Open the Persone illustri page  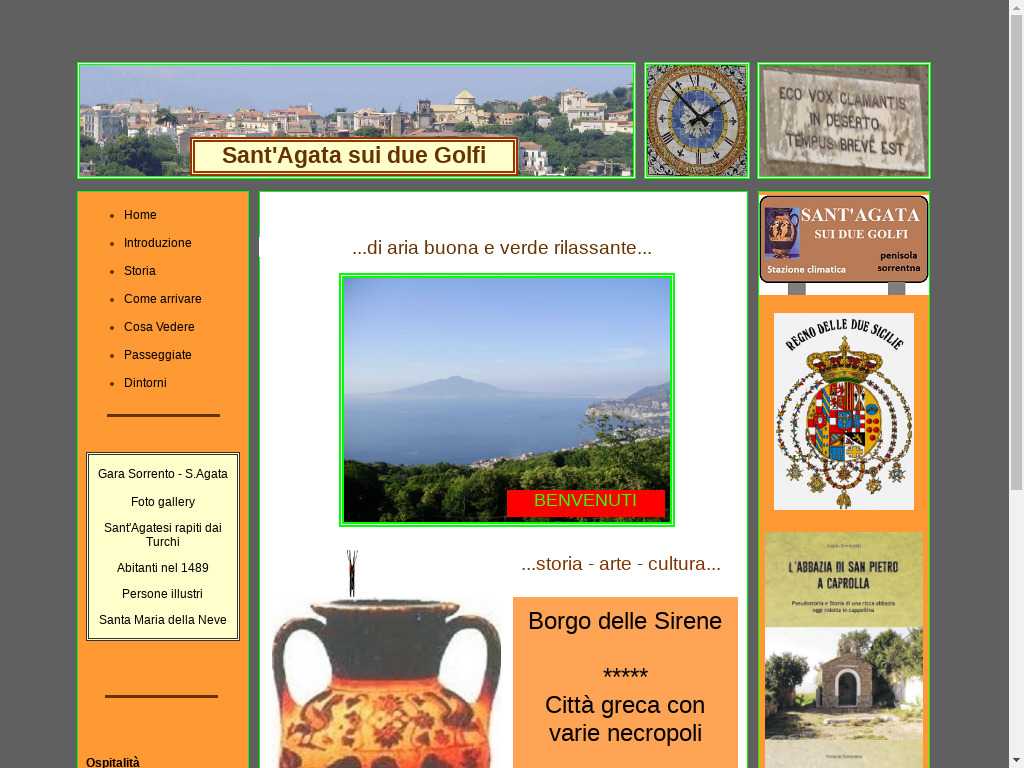(x=163, y=594)
